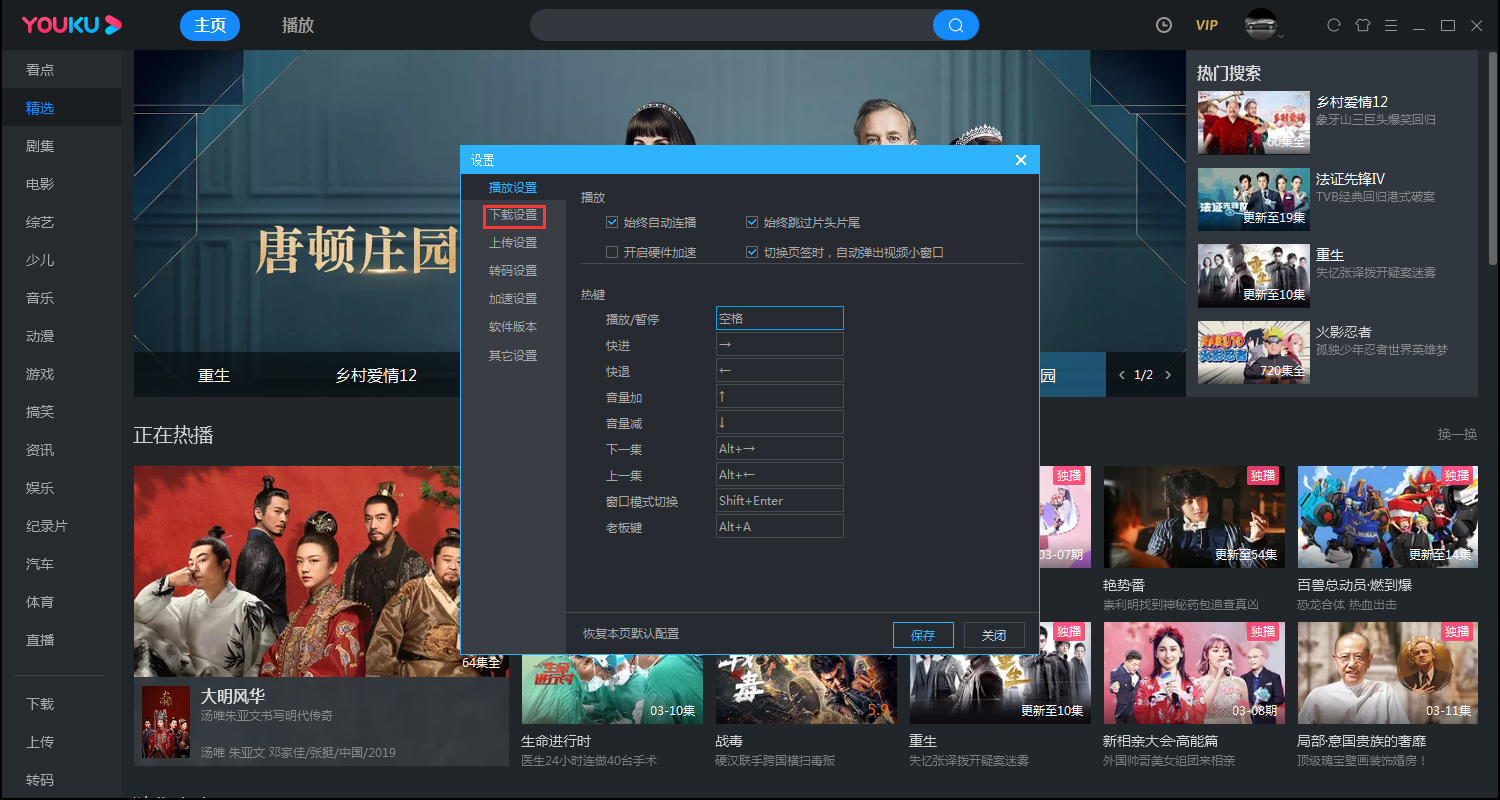Select 下载设置 in the settings sidebar
The height and width of the screenshot is (800, 1500).
(x=514, y=215)
